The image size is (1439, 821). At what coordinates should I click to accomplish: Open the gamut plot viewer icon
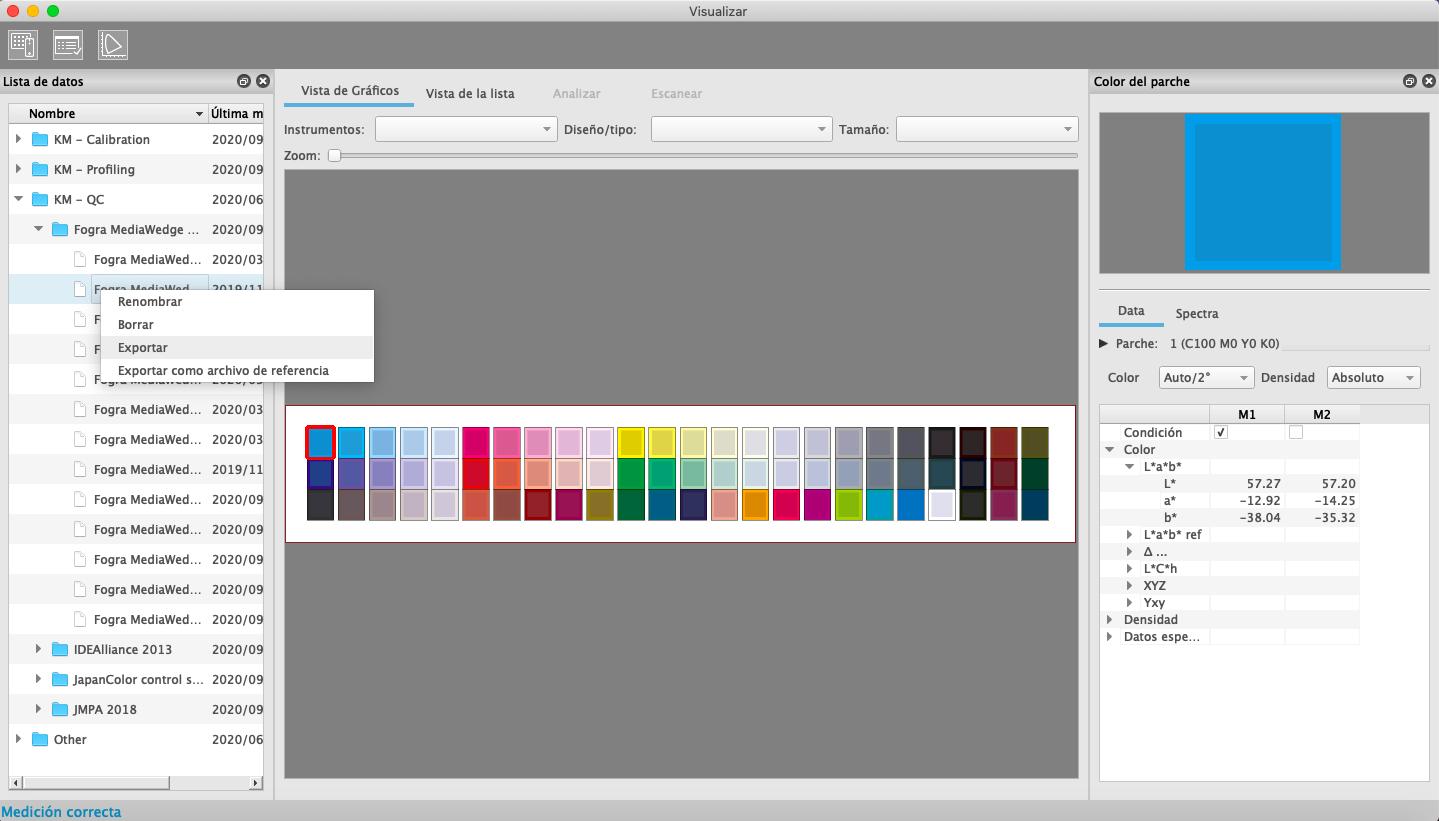tap(112, 45)
